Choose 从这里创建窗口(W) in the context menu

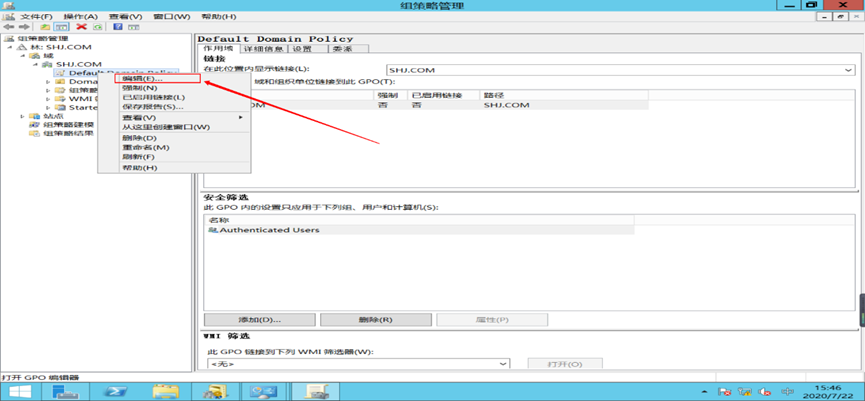tap(174, 127)
